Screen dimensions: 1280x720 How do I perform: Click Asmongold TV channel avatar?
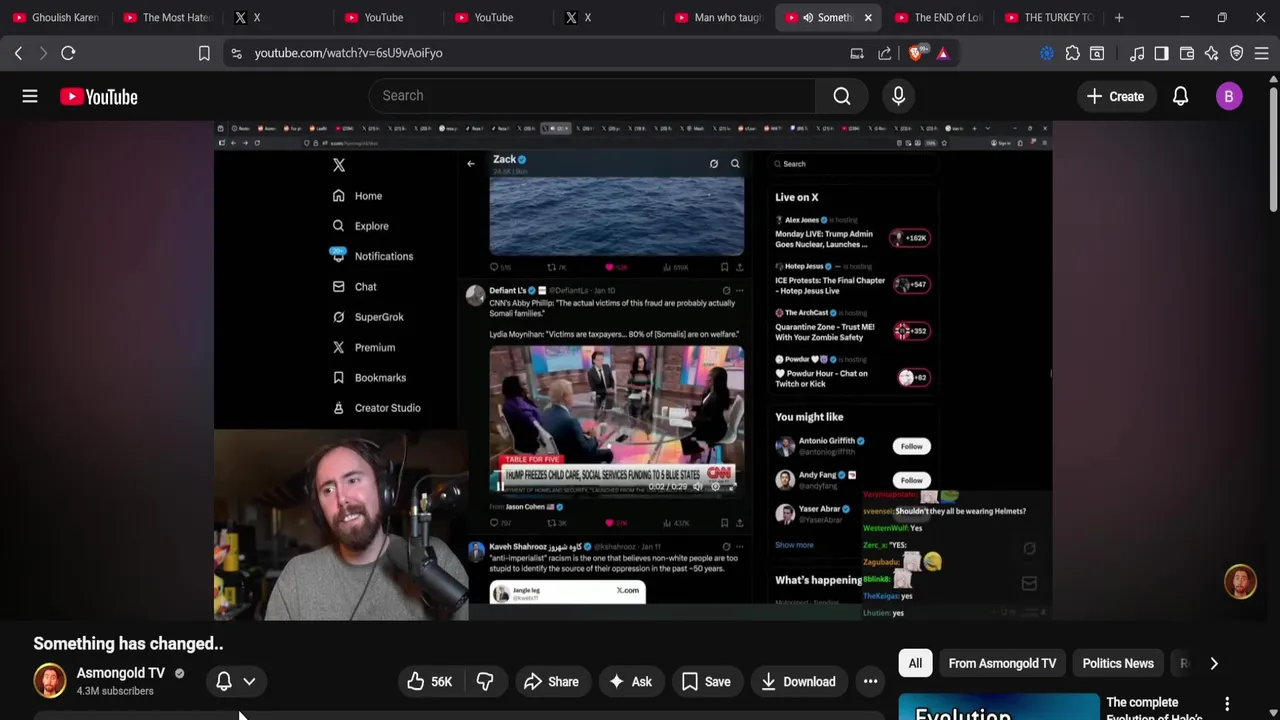50,681
